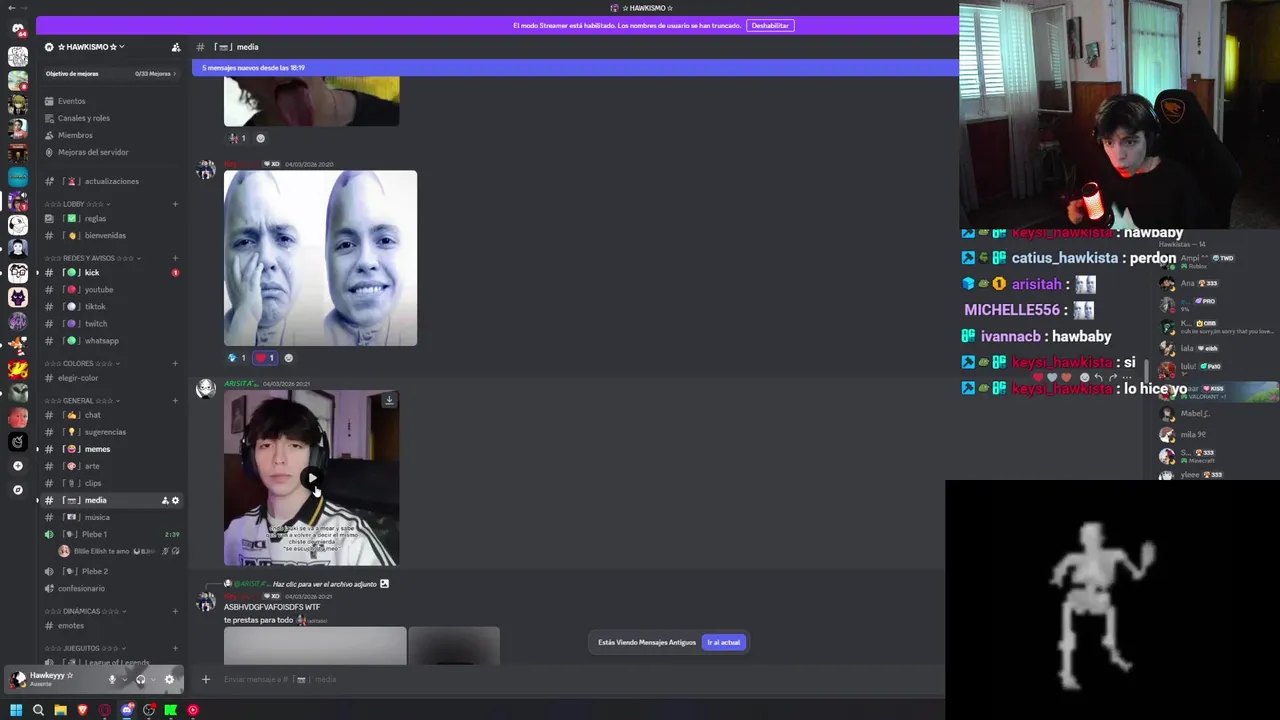
Task: Play the video posted by ARISITA
Action: [x=312, y=478]
